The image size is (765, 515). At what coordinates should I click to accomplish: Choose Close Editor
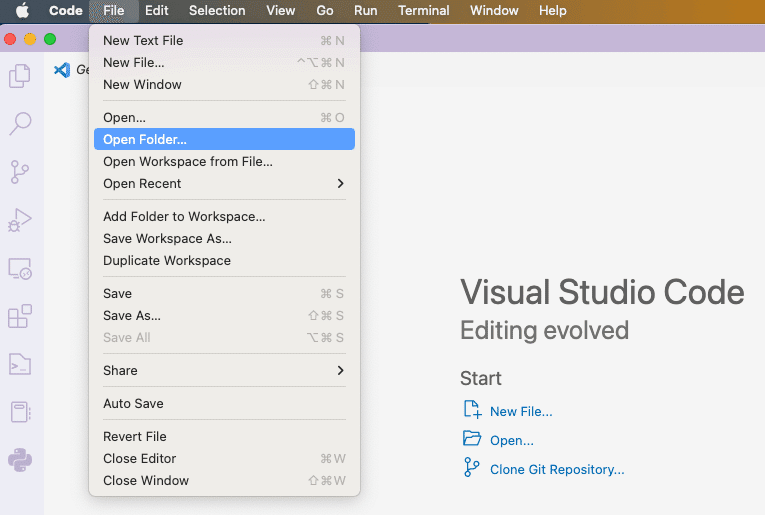(x=224, y=458)
